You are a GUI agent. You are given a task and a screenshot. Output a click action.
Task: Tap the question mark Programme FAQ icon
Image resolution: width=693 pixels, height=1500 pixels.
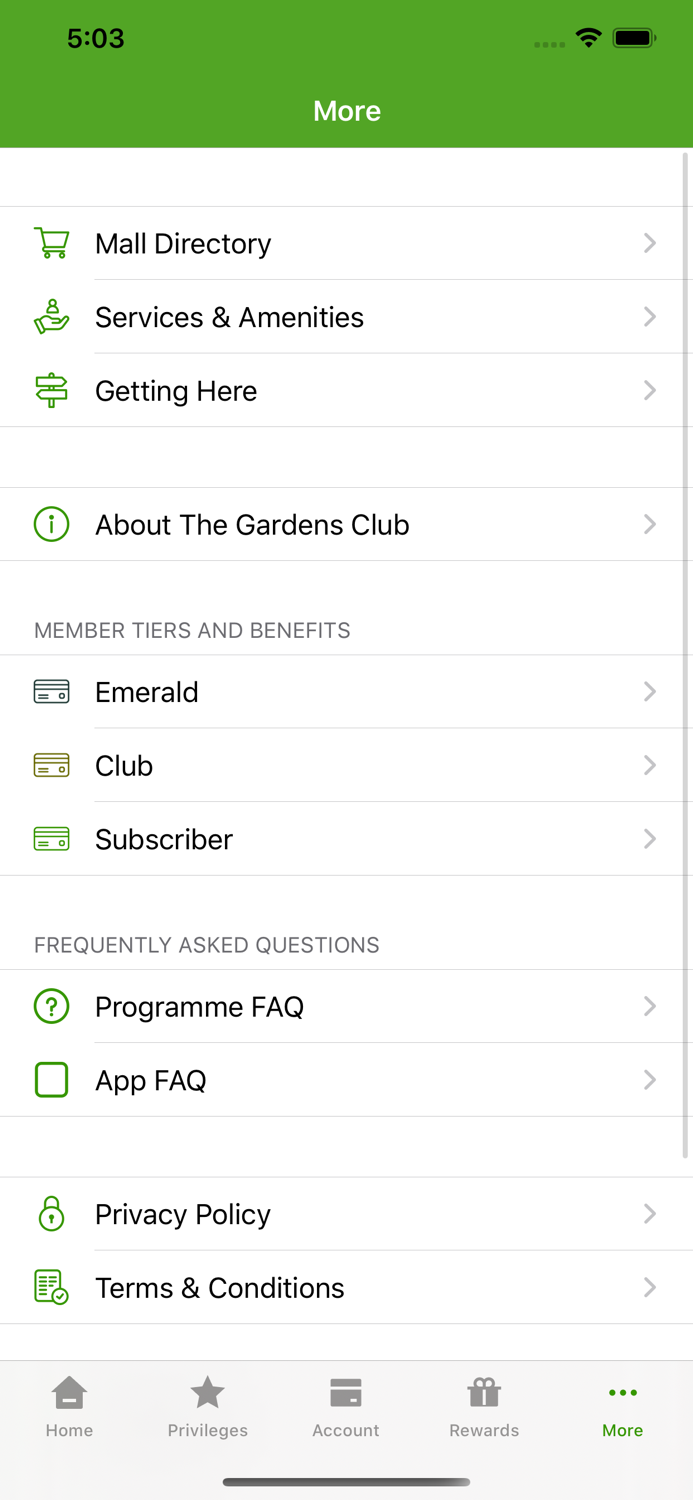[x=51, y=1006]
